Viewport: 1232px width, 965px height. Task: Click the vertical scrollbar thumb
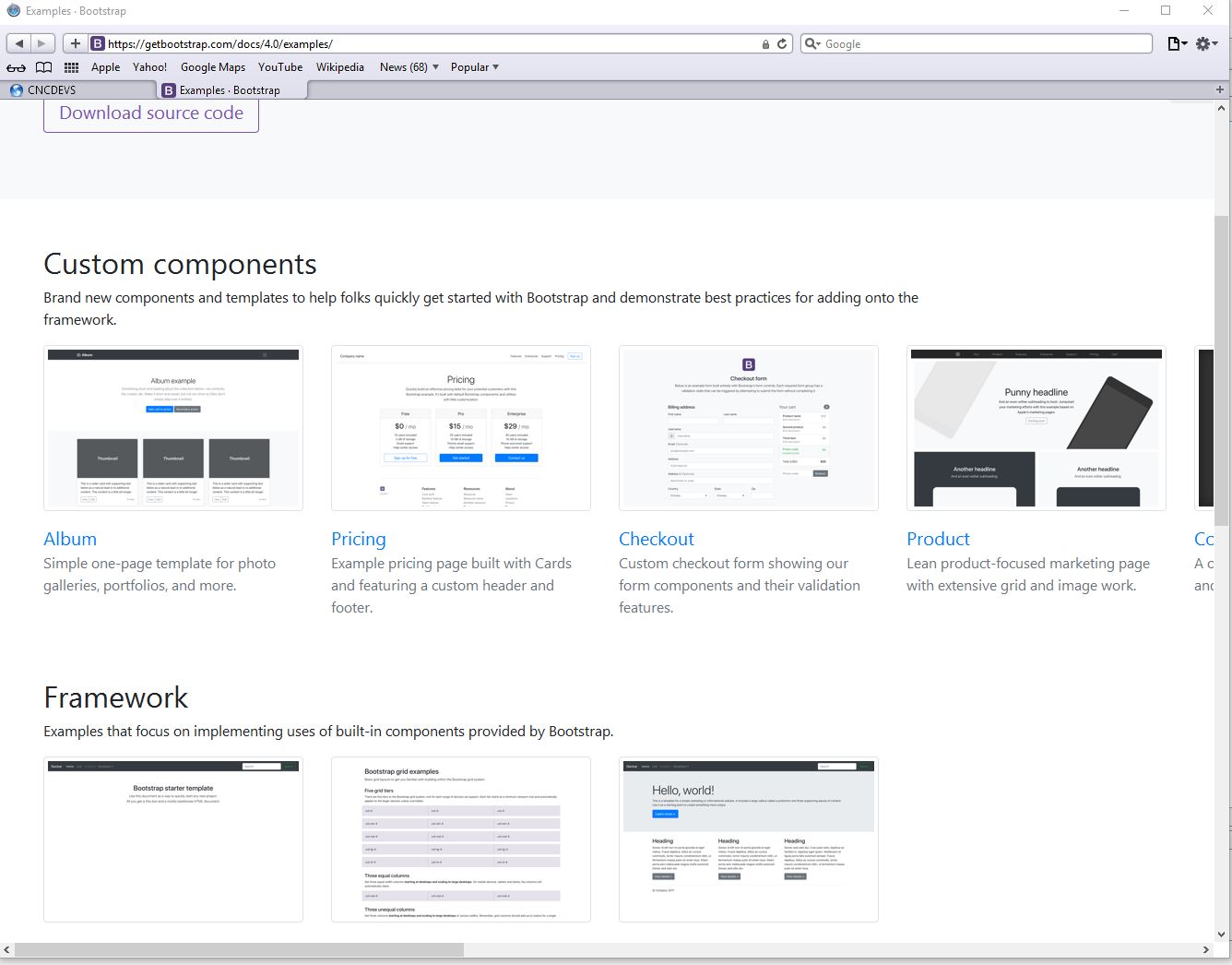pos(1222,371)
